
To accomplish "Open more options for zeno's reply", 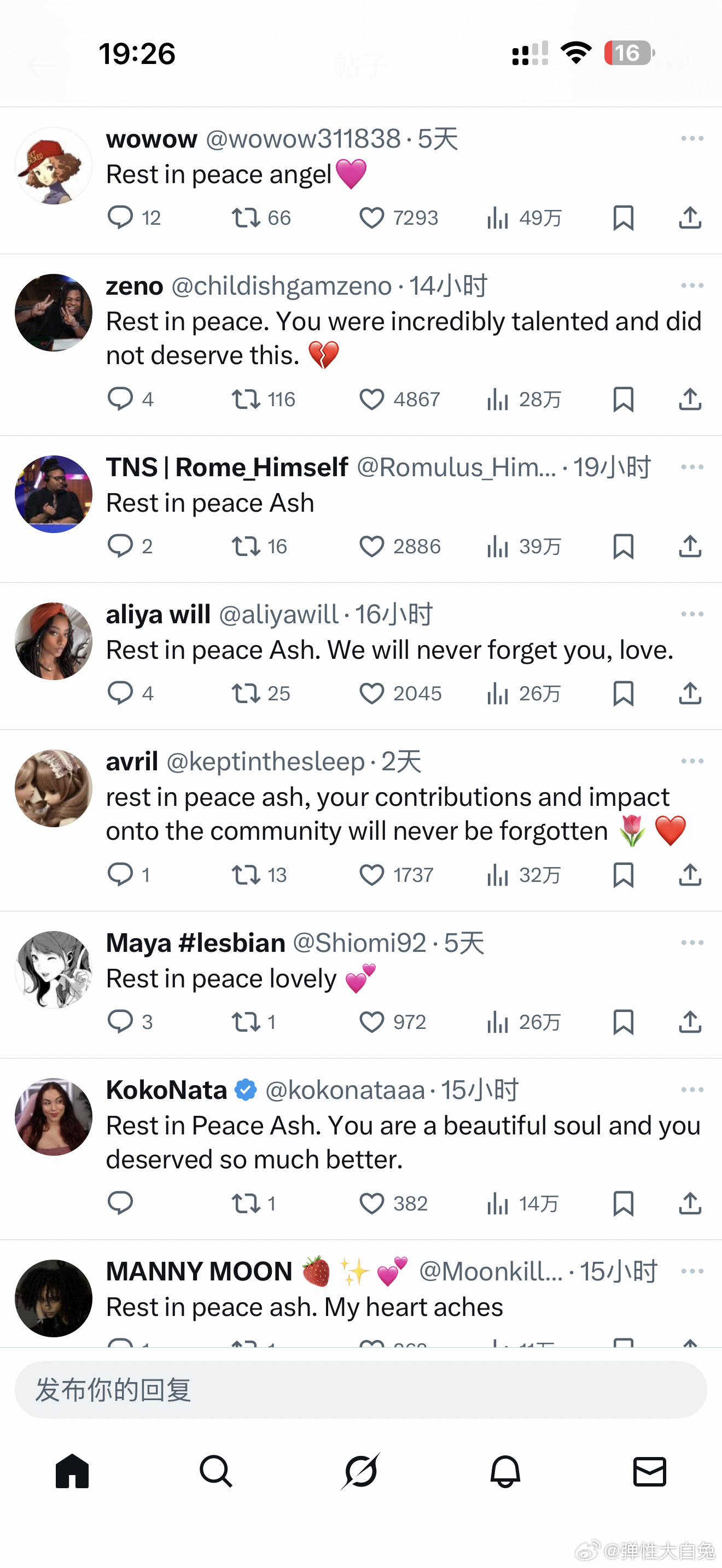I will (x=692, y=285).
